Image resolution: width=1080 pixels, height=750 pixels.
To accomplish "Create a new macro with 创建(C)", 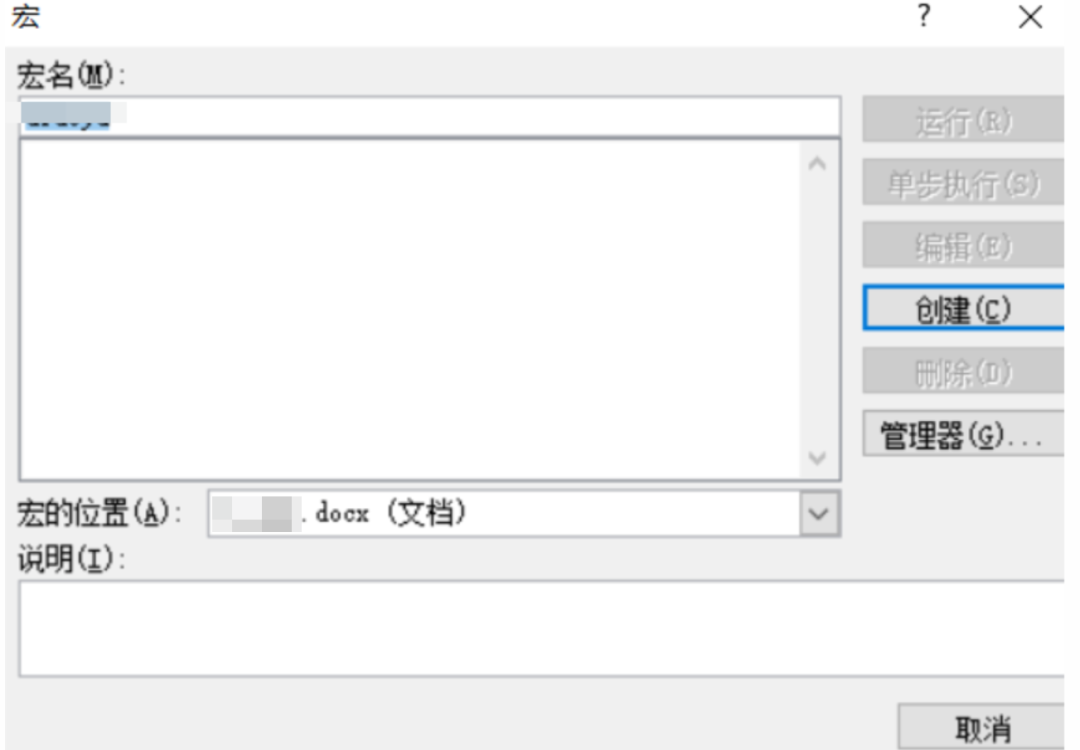I will (x=963, y=308).
